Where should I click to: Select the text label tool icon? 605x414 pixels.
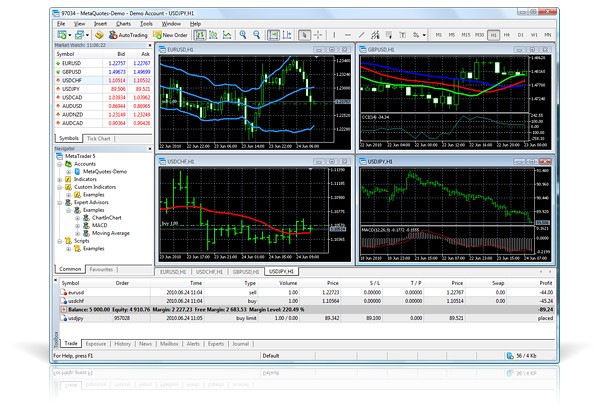click(x=402, y=35)
